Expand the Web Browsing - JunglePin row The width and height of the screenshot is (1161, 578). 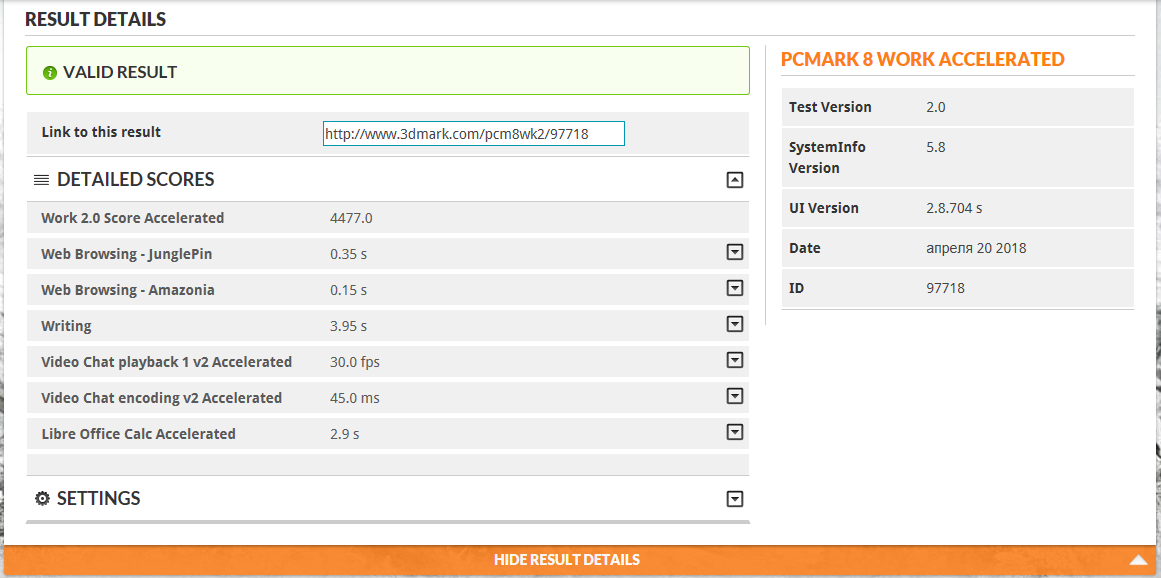[735, 253]
